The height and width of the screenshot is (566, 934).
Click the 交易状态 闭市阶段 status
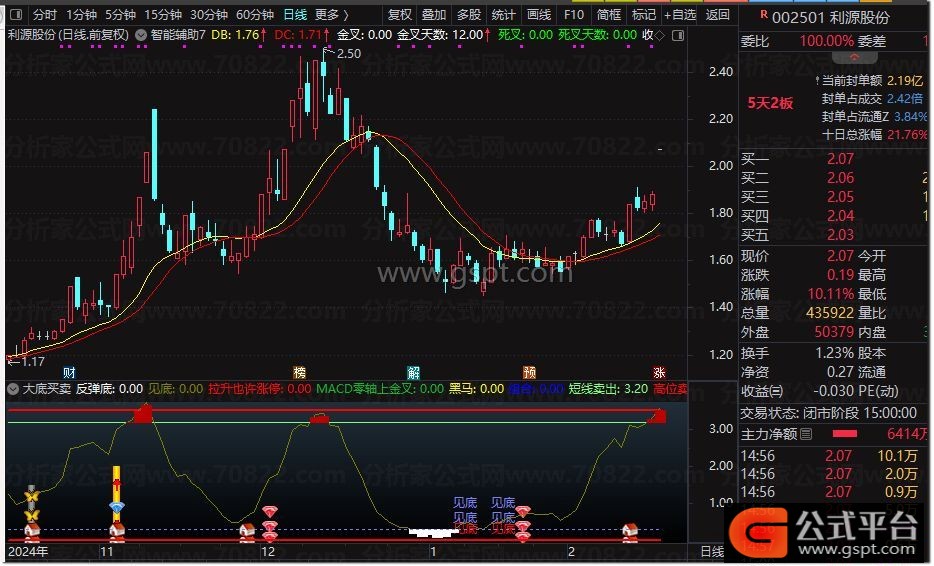[x=829, y=413]
